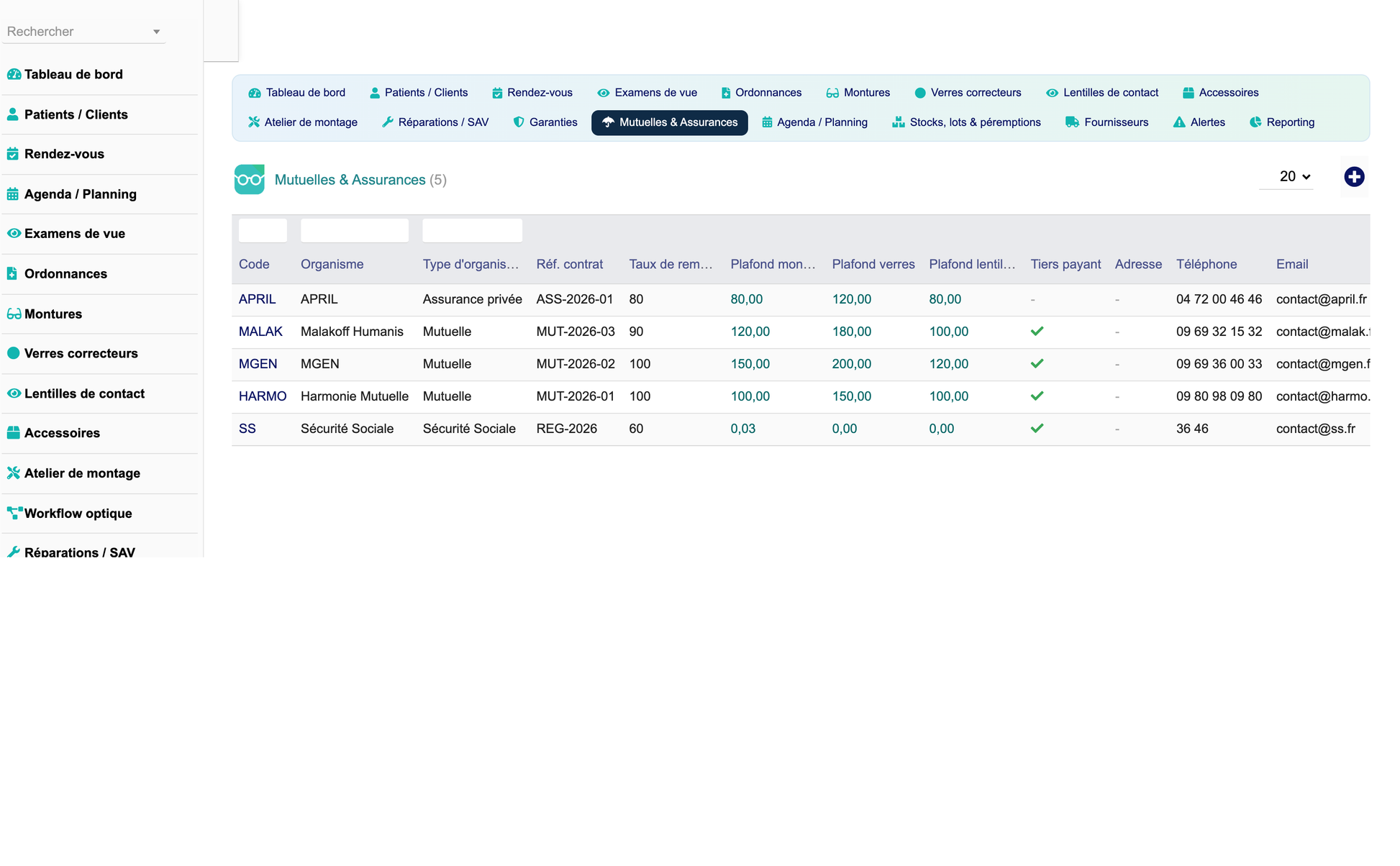Screen dimensions: 1400x866
Task: Click the Montures glasses icon in sidebar
Action: pos(14,314)
